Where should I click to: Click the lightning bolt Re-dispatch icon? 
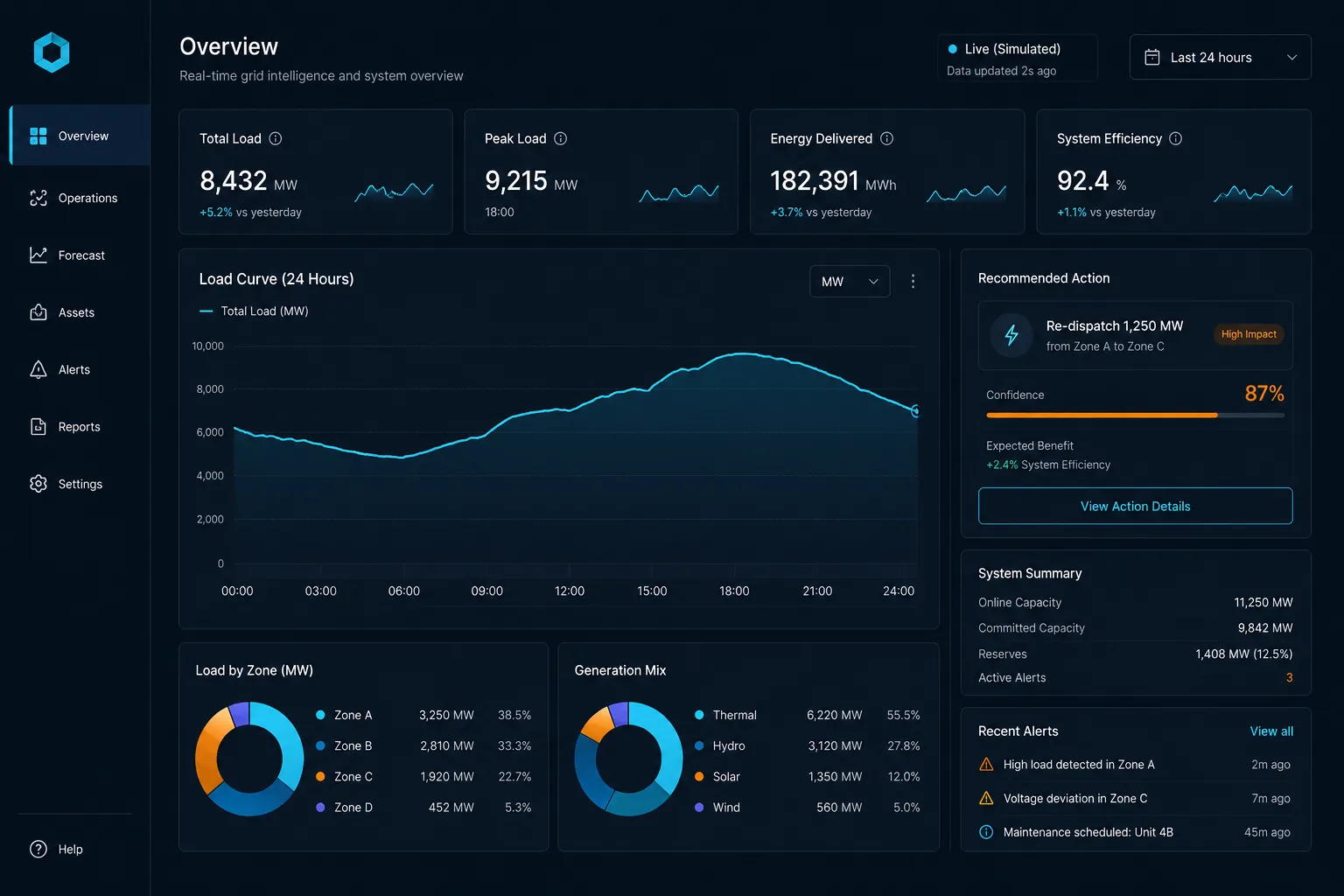click(1011, 335)
